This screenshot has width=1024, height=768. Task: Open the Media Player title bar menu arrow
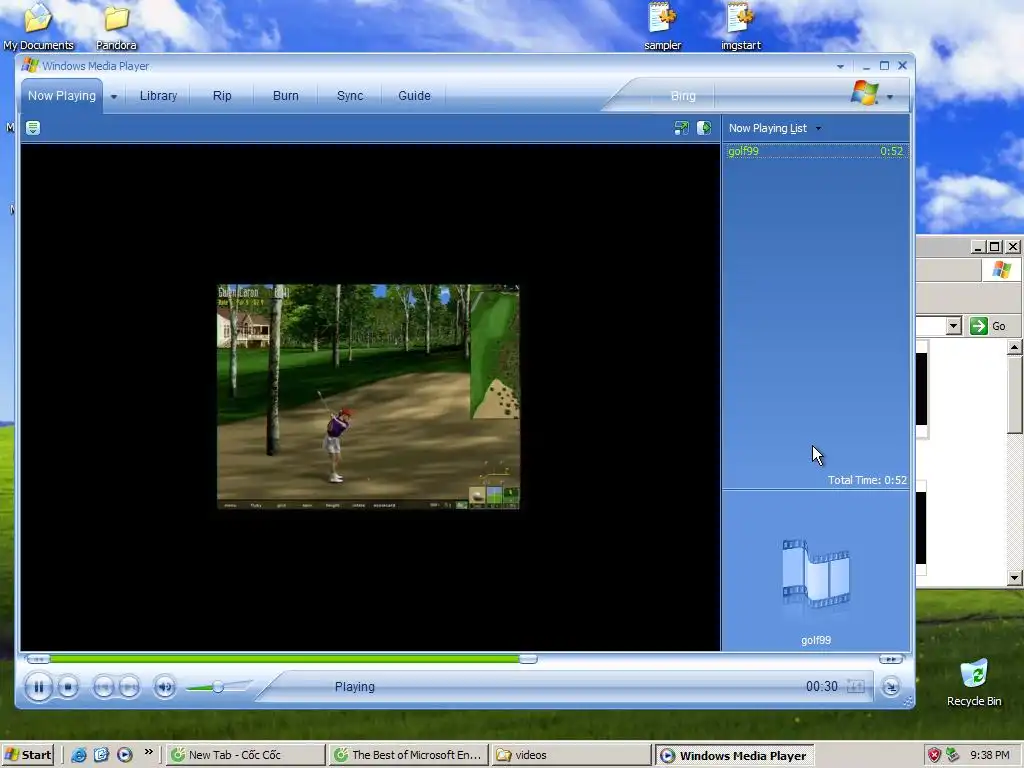pos(840,67)
